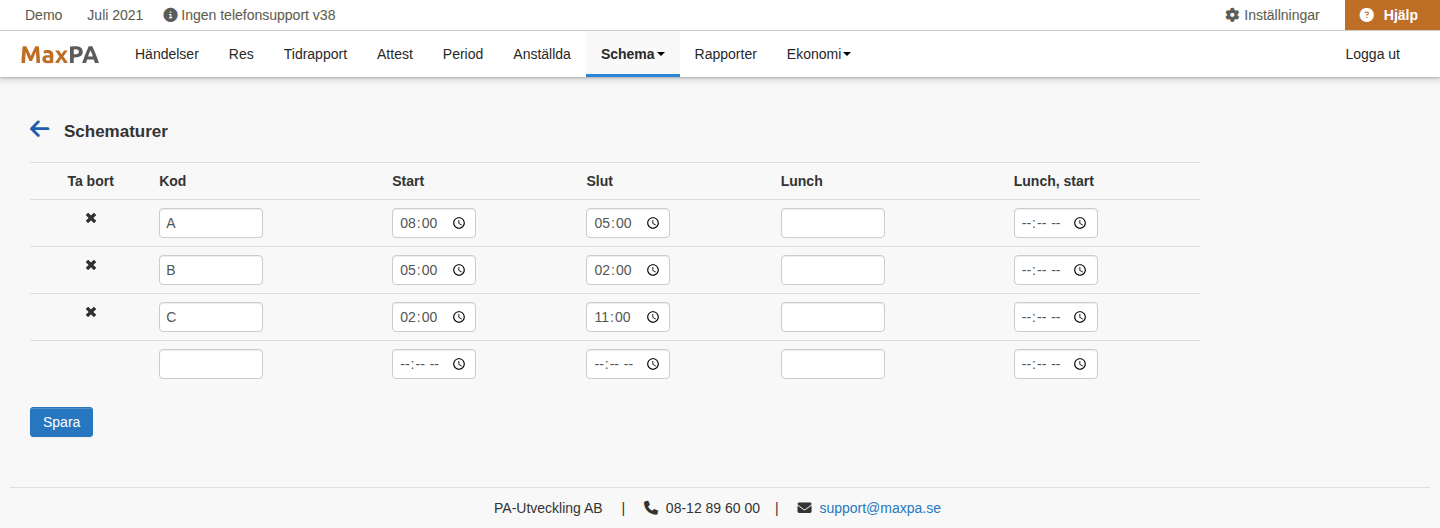The width and height of the screenshot is (1440, 528).
Task: Open time picker clock in row B Slut
Action: tap(653, 270)
